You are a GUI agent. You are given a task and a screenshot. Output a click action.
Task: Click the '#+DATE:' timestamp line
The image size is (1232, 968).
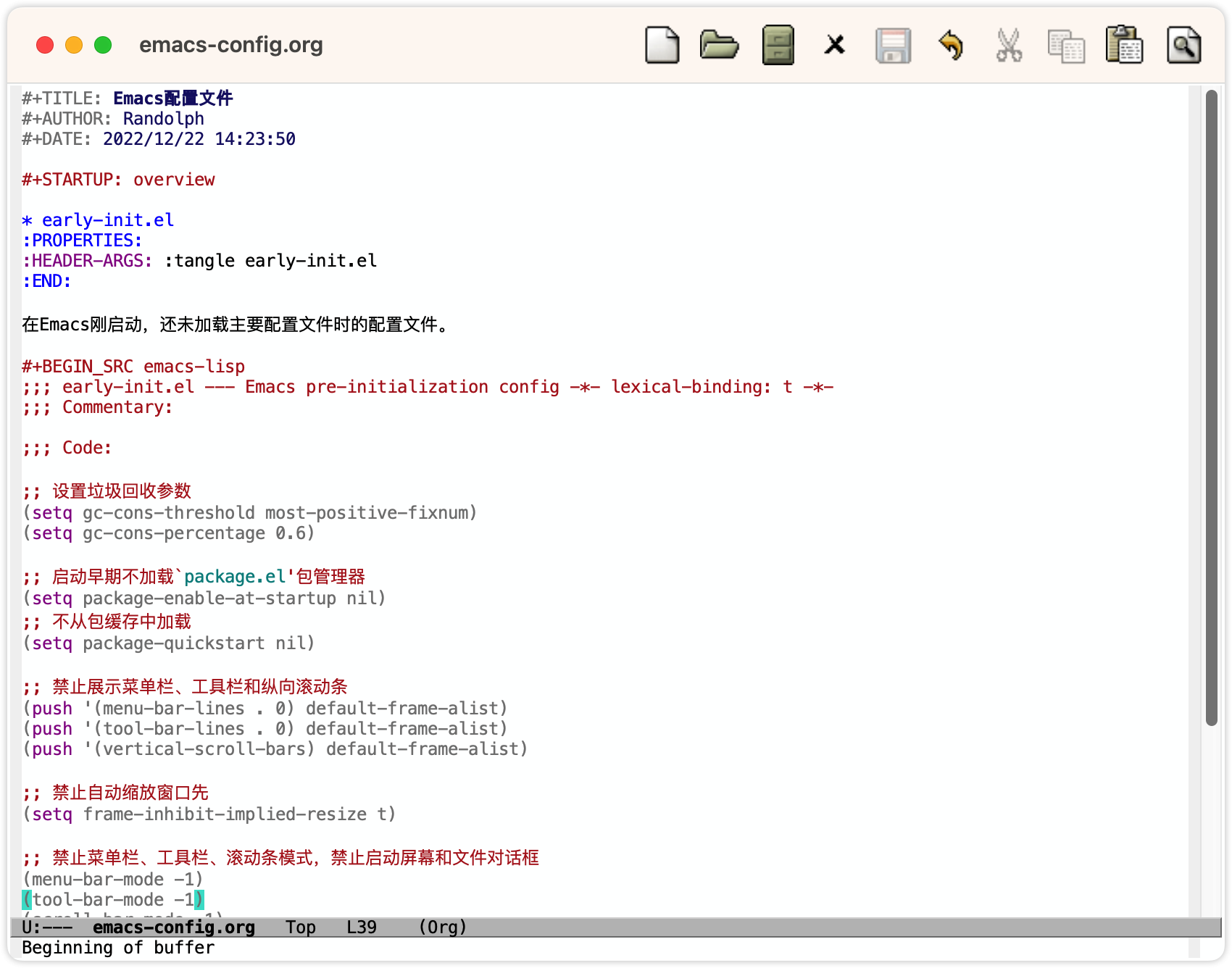pos(159,139)
